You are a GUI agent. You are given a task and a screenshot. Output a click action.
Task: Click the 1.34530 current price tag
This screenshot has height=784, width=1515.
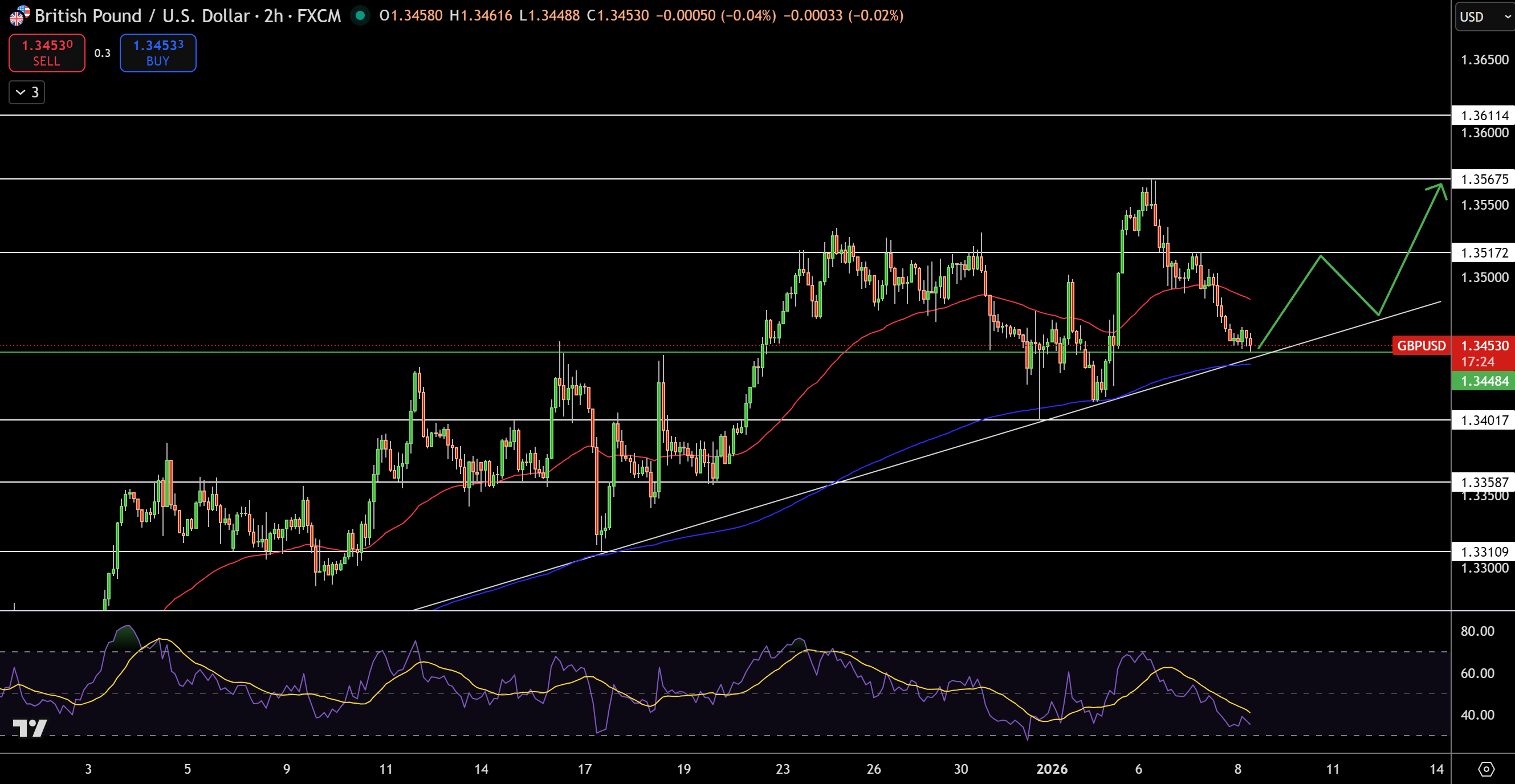coord(1483,346)
